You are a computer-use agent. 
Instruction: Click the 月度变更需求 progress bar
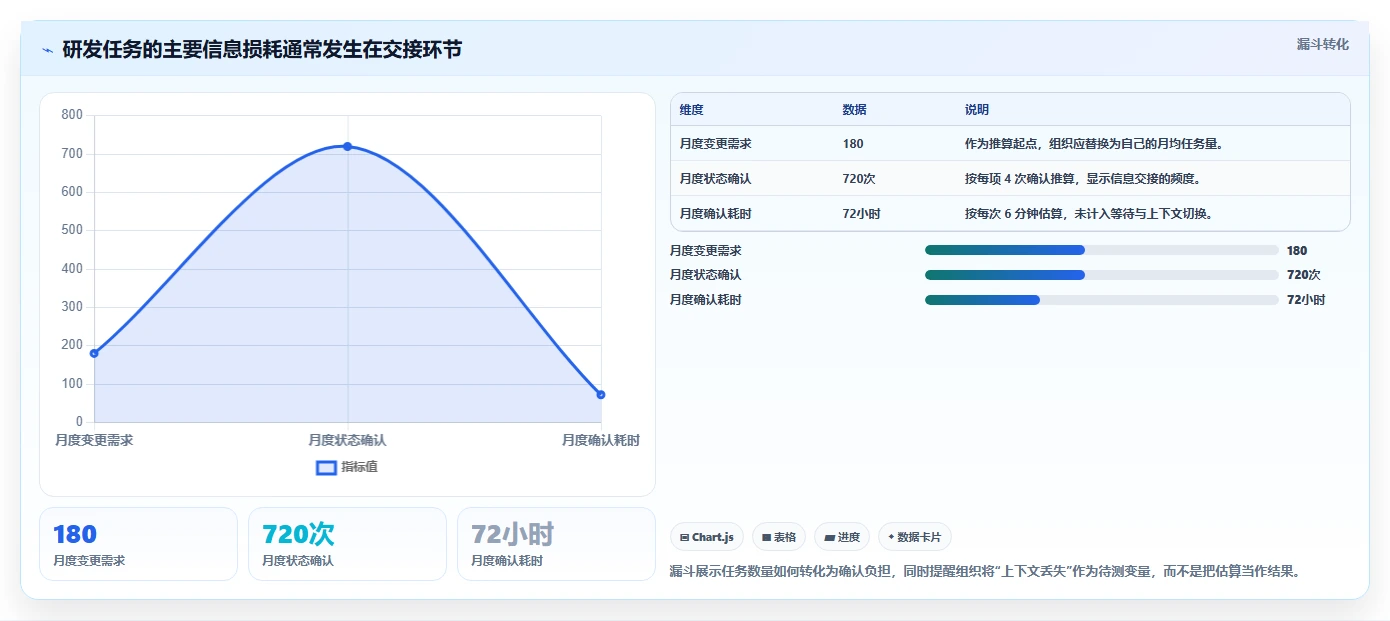click(1102, 250)
